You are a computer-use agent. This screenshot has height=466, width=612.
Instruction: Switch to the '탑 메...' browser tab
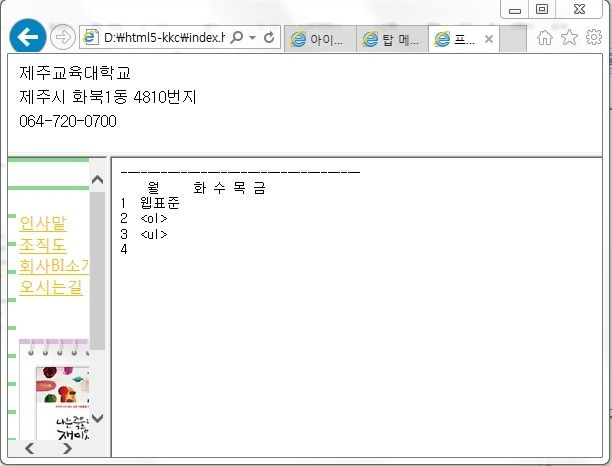[x=392, y=39]
